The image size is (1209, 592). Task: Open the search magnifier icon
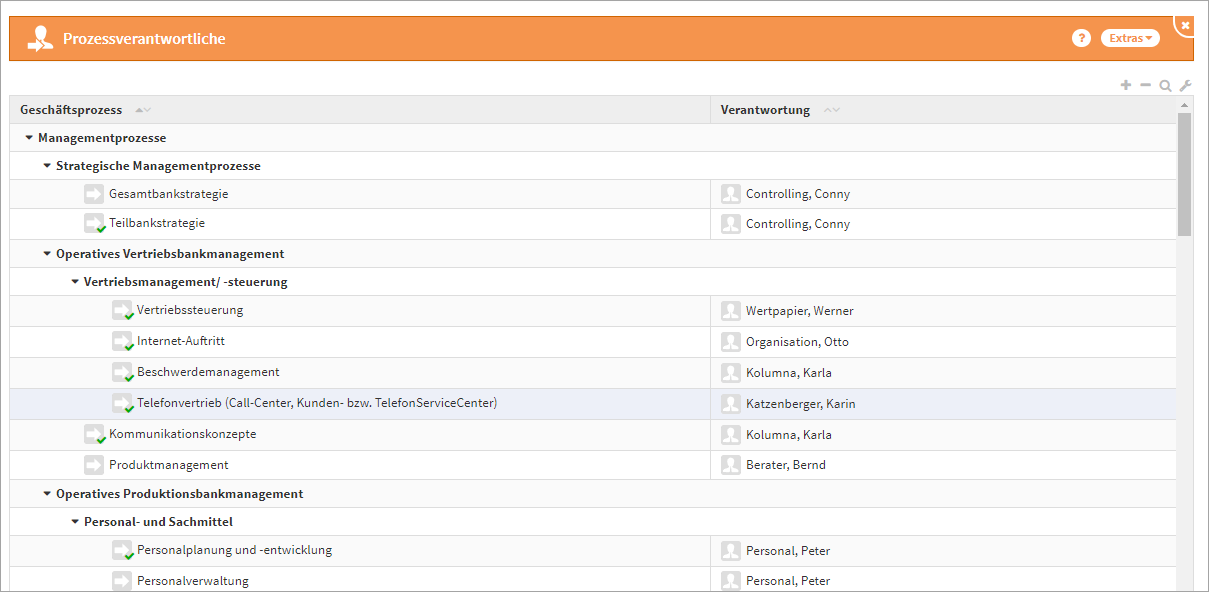[x=1165, y=86]
